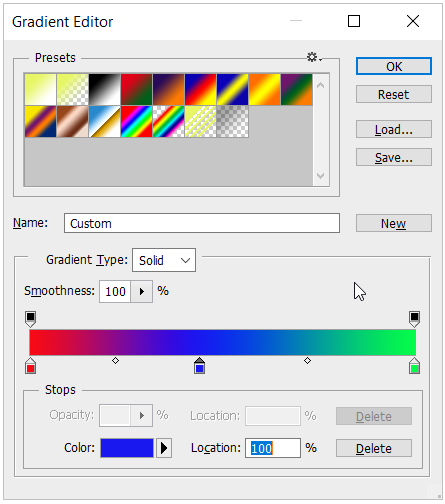Delete the selected color stop
The height and width of the screenshot is (504, 445).
(374, 448)
